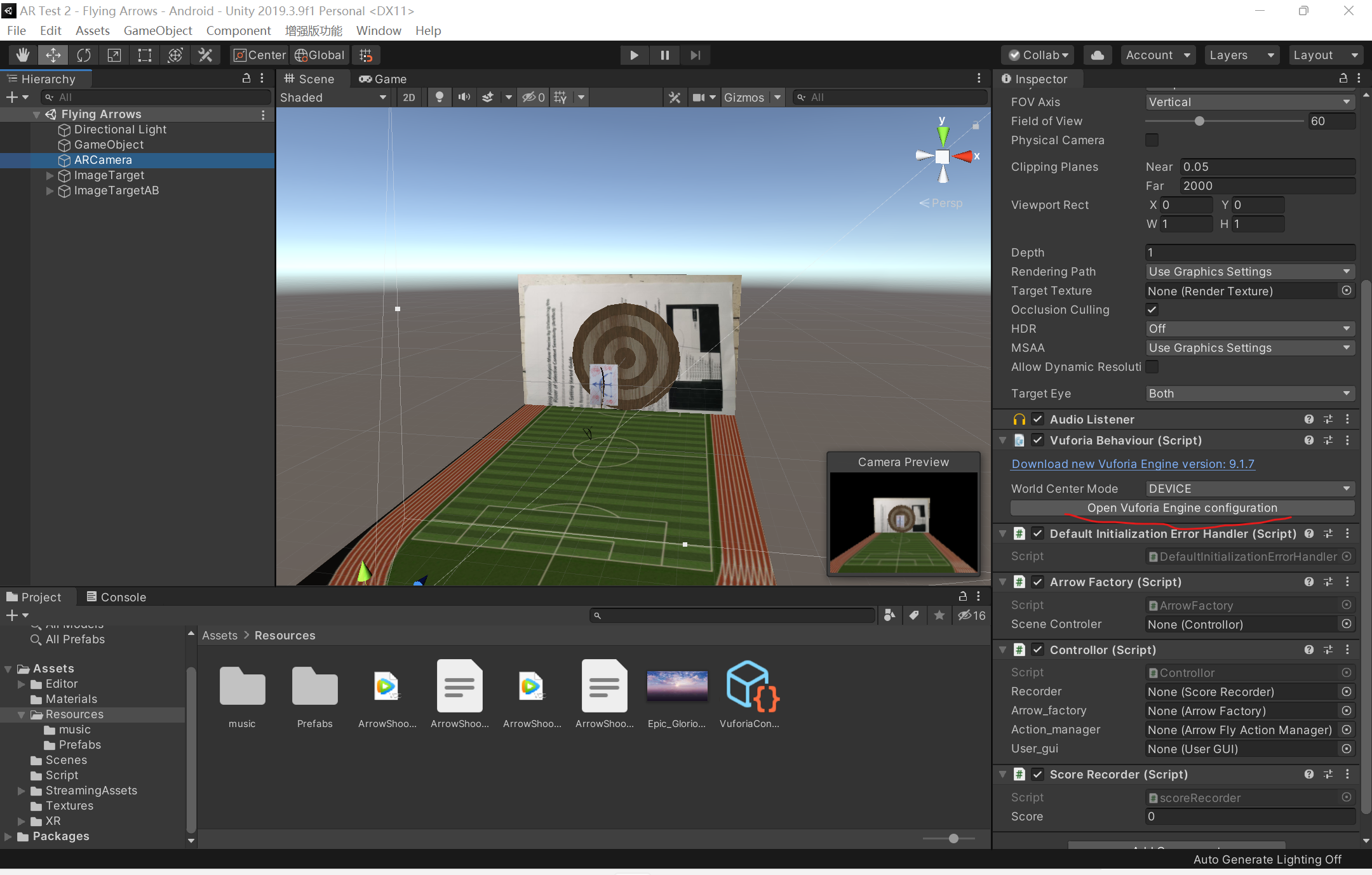Enable the Physical Camera checkbox

(1152, 140)
